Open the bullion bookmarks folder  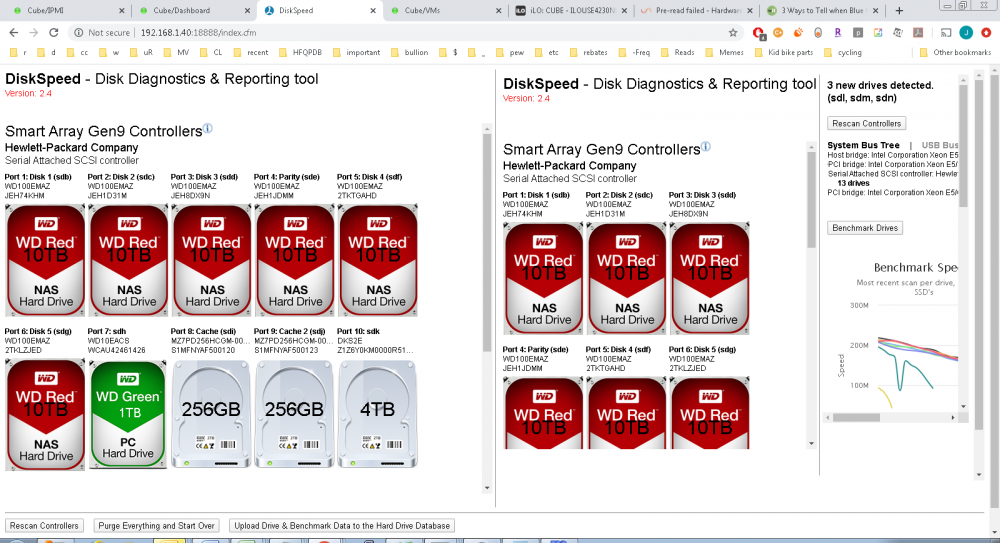pyautogui.click(x=410, y=52)
